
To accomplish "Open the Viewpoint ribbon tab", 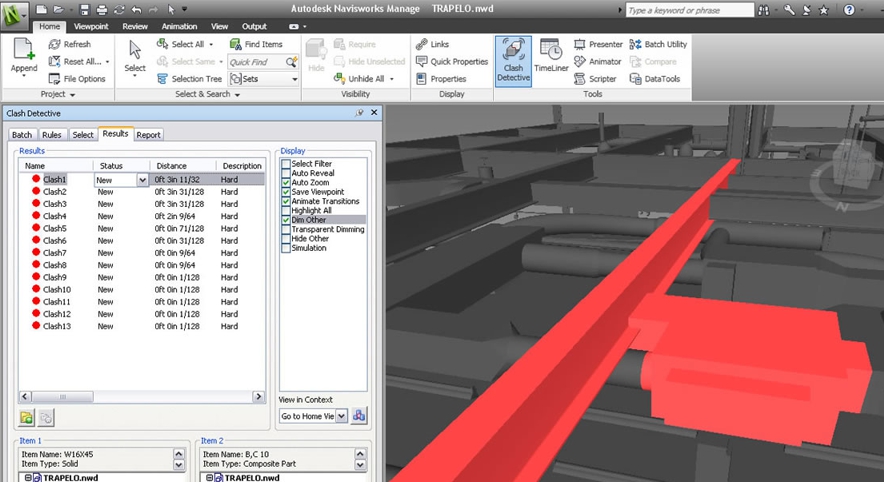I will click(x=91, y=26).
